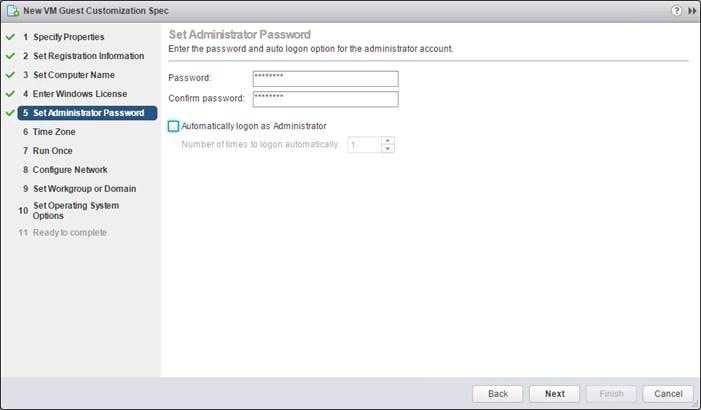The height and width of the screenshot is (410, 701).
Task: Click the green checkmark beside Specify Properties
Action: click(10, 37)
